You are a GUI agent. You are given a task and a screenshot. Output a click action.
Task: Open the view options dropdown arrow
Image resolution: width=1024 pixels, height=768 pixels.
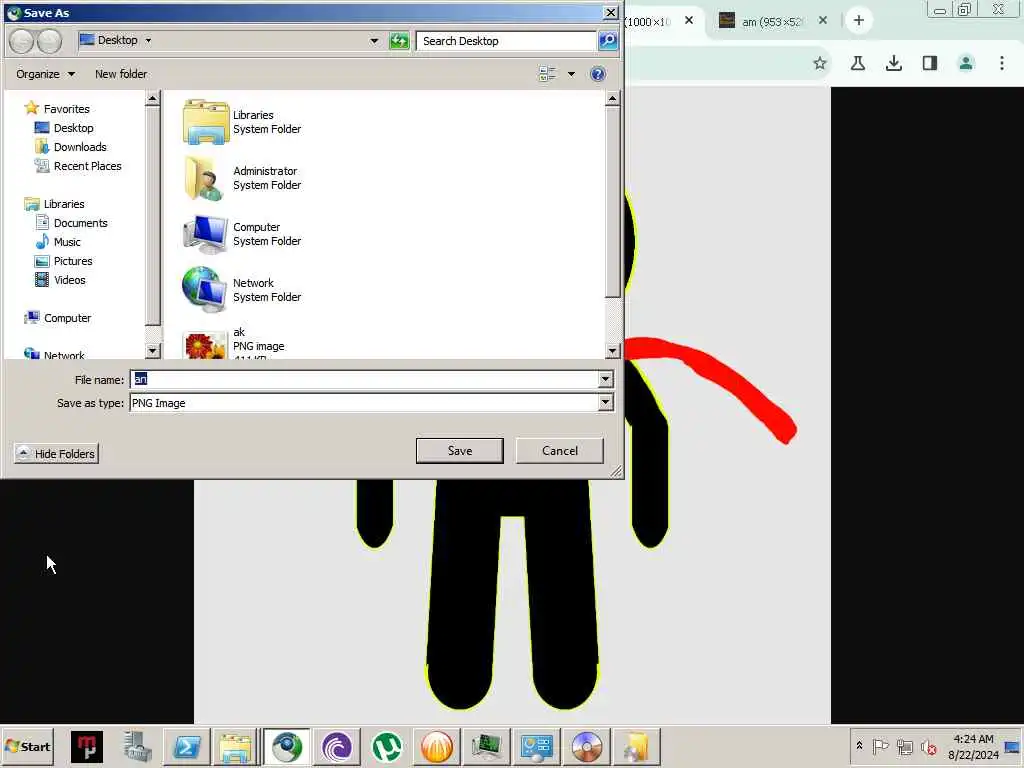[571, 74]
